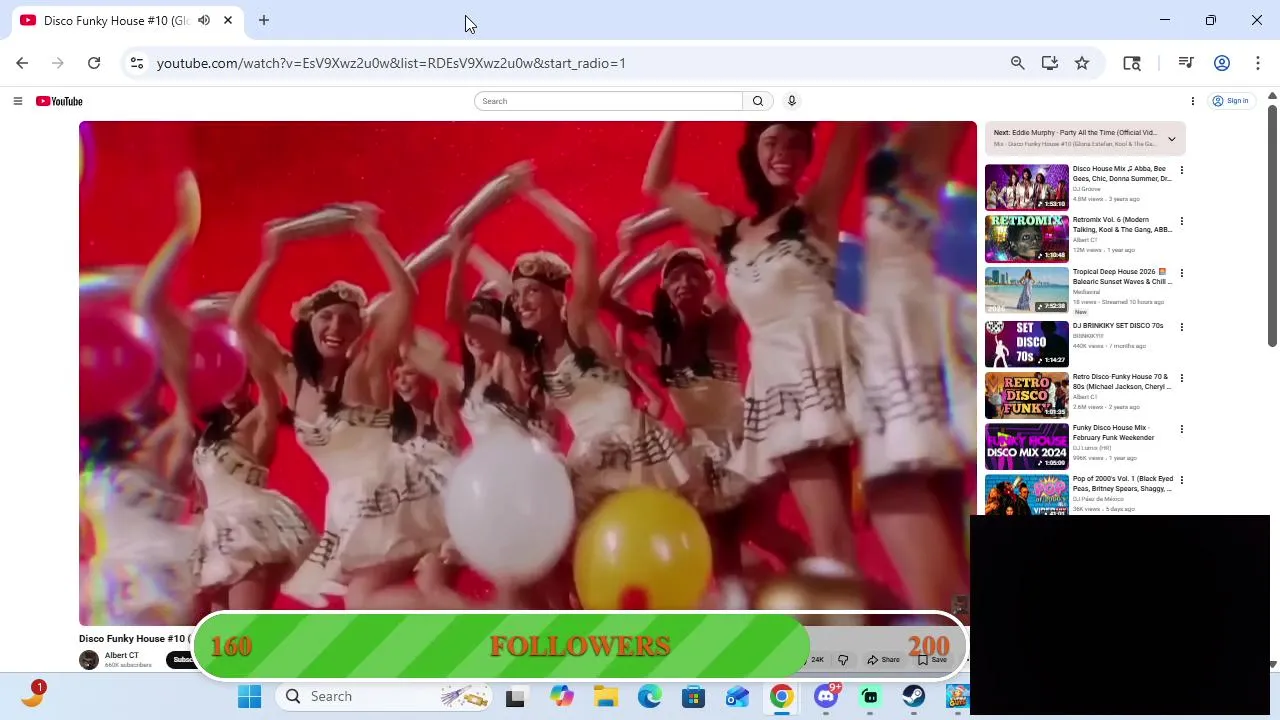This screenshot has height=720, width=1280.
Task: Open Microsoft Store from the taskbar
Action: click(693, 697)
